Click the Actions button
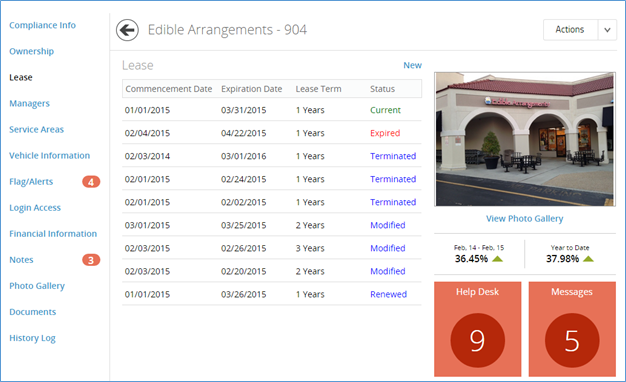The image size is (626, 382). (x=570, y=30)
